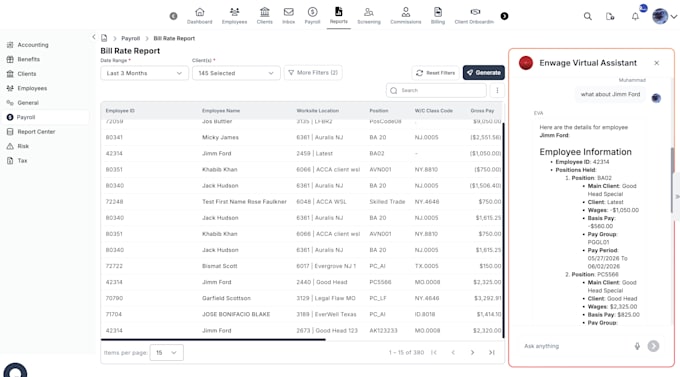
Task: Click the Enwage Assistant red logo
Action: pos(526,63)
